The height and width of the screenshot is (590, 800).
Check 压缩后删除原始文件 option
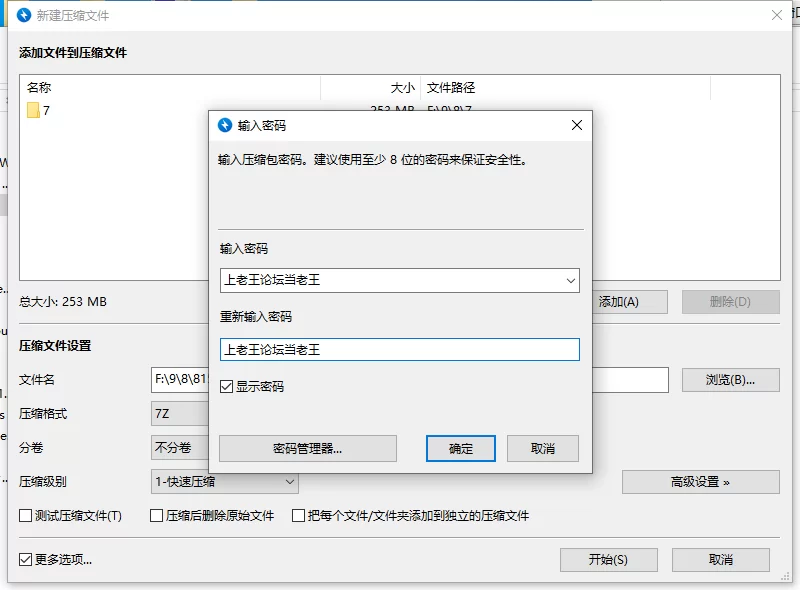click(x=157, y=515)
